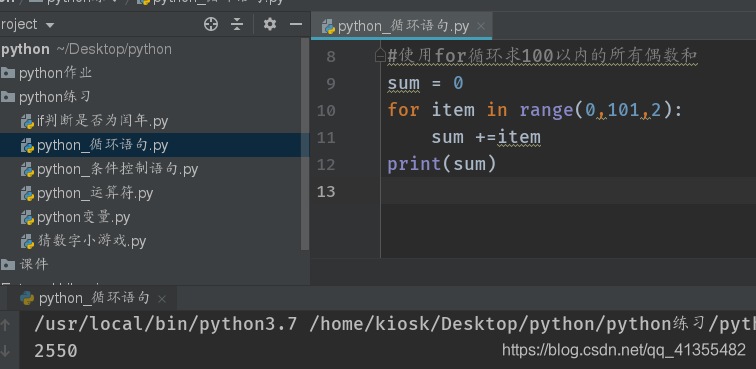
Task: Click the python3.7 command path in console
Action: (x=165, y=324)
